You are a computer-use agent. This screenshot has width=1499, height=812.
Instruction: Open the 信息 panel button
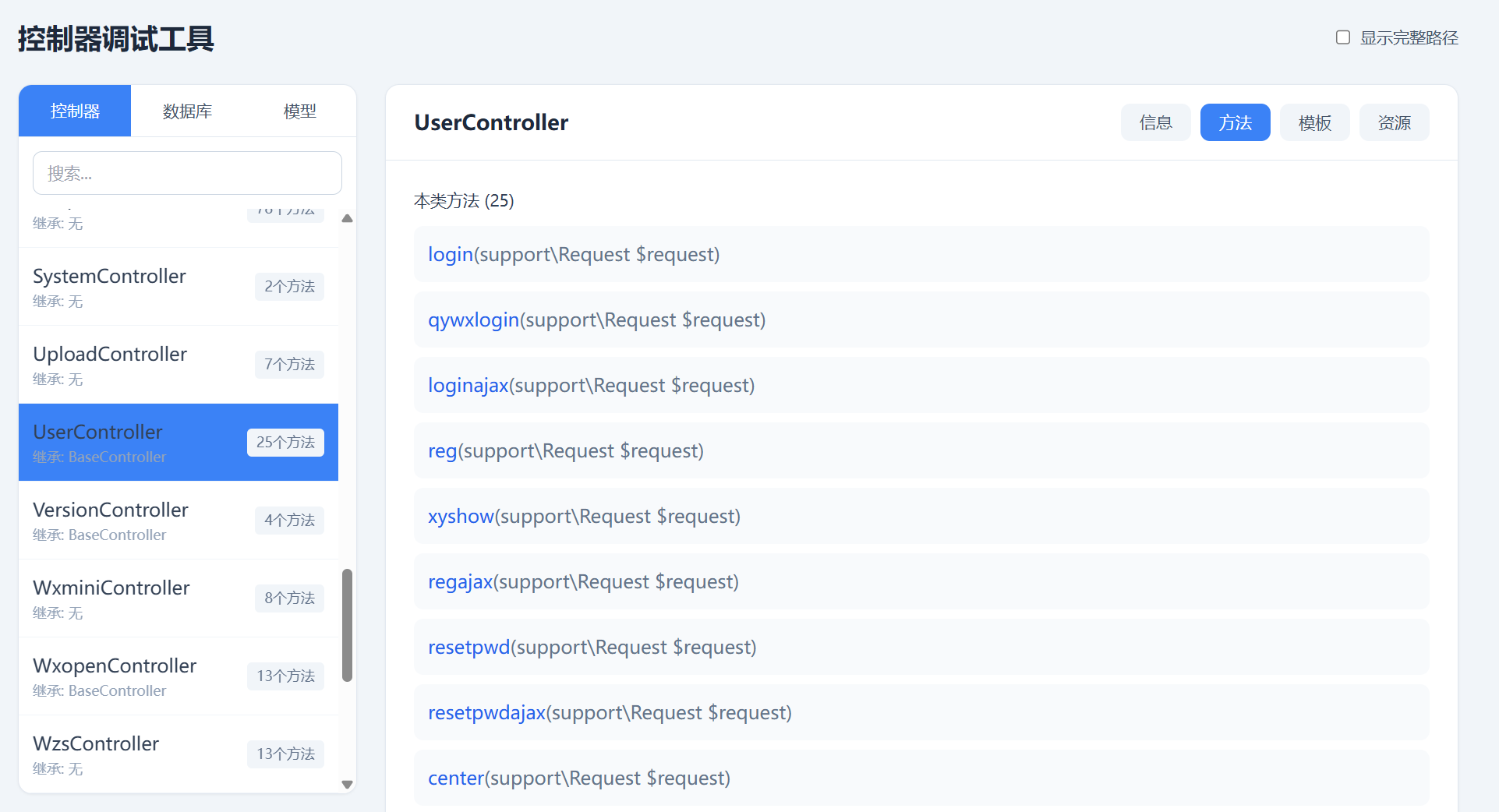(x=1154, y=122)
